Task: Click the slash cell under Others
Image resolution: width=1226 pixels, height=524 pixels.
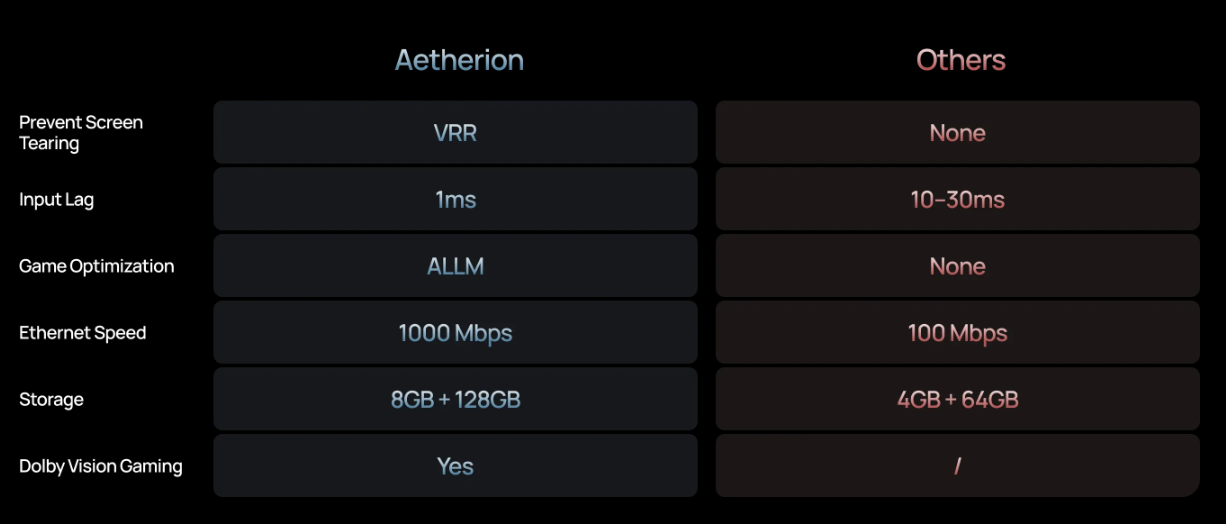Action: [x=957, y=466]
